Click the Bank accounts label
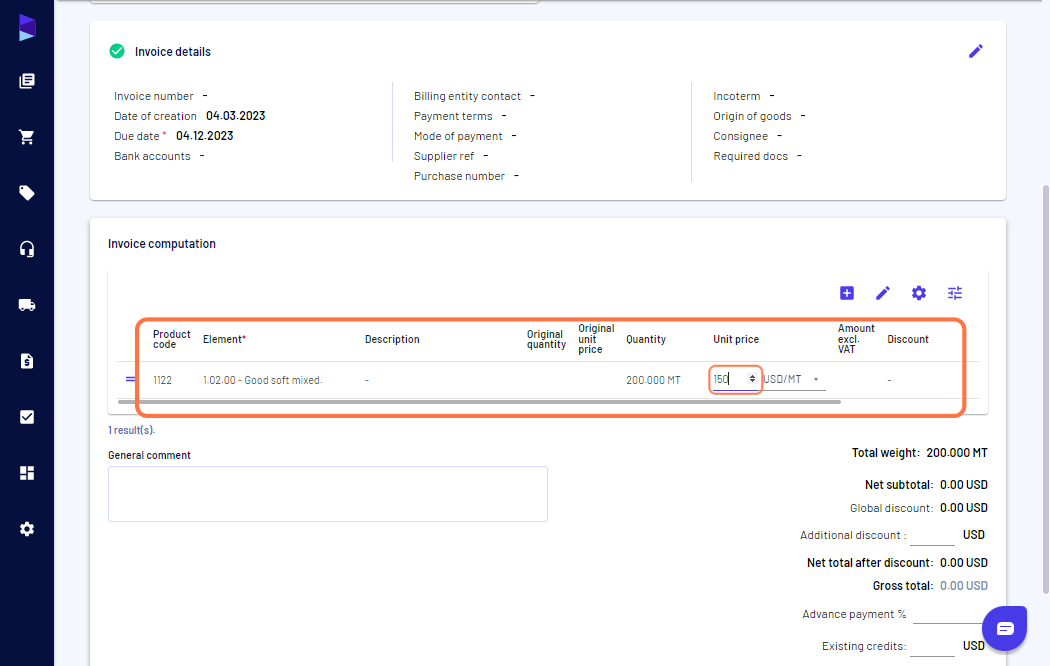Image resolution: width=1050 pixels, height=666 pixels. (152, 156)
